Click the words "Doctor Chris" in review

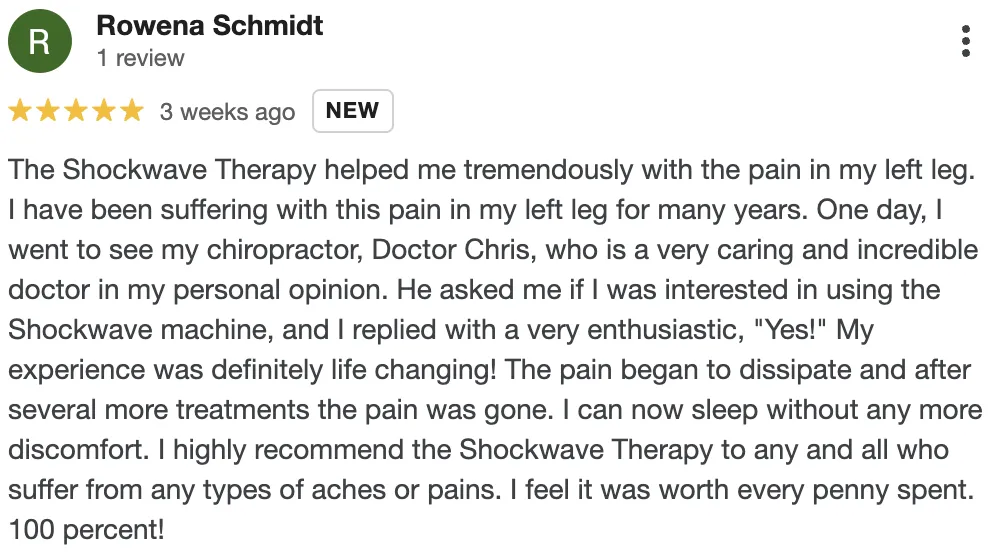[x=453, y=250]
